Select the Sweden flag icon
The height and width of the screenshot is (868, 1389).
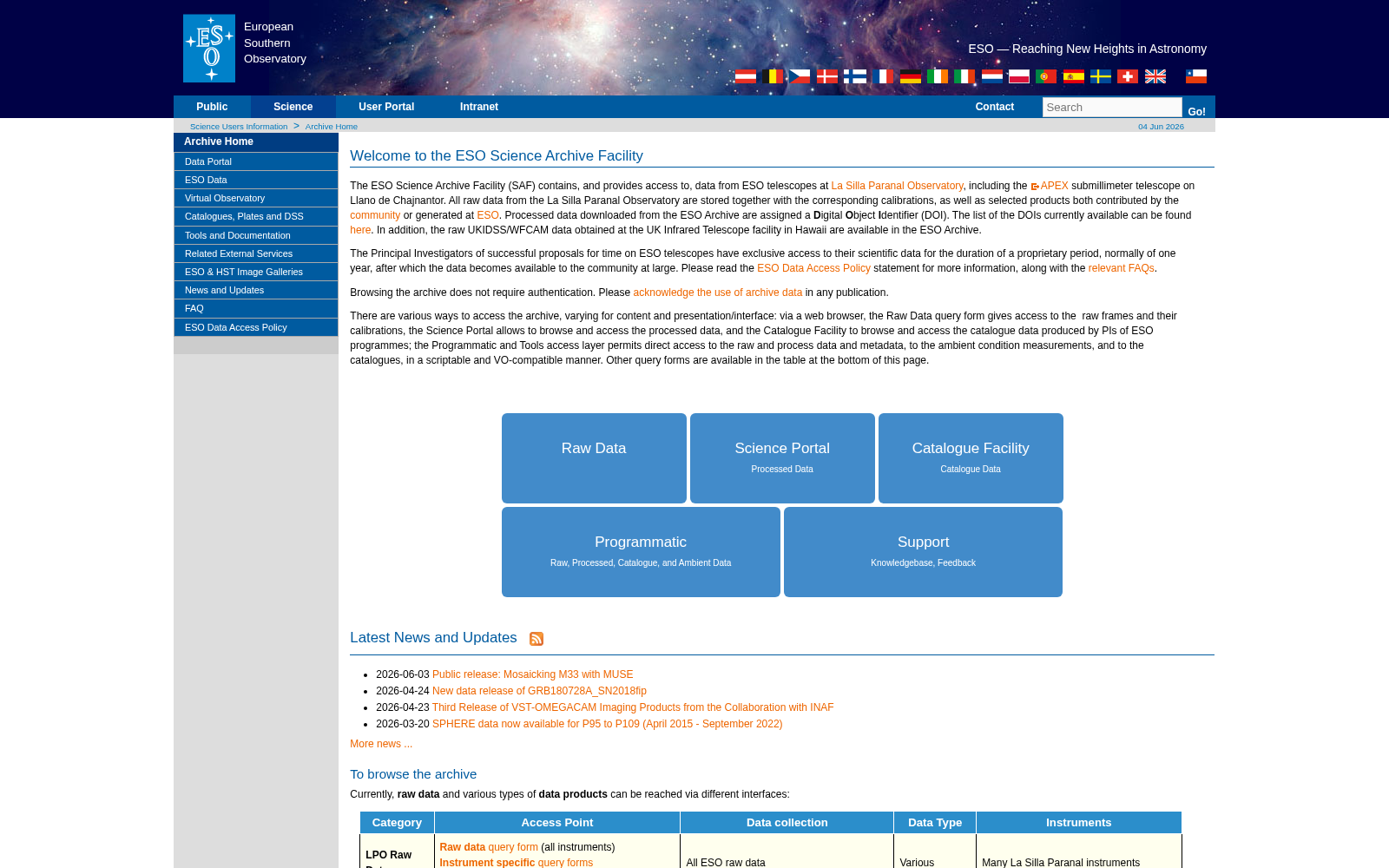point(1101,76)
